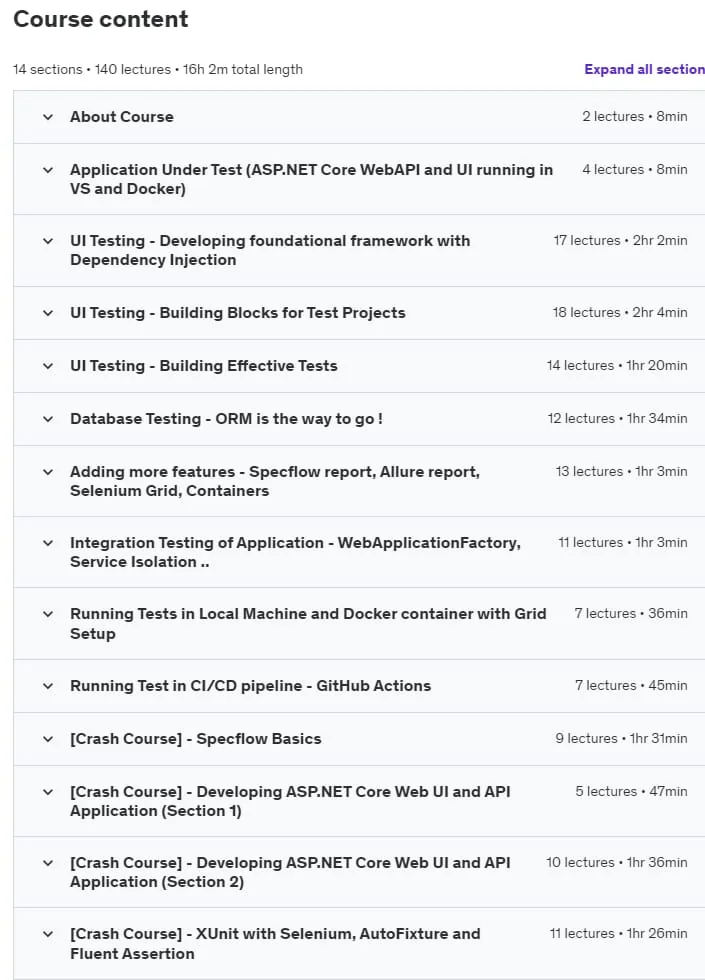Expand Database Testing ORM section arrow

click(48, 419)
